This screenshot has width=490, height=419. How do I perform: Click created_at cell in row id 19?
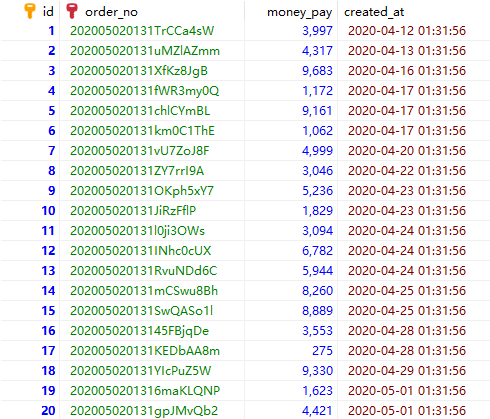click(x=407, y=391)
